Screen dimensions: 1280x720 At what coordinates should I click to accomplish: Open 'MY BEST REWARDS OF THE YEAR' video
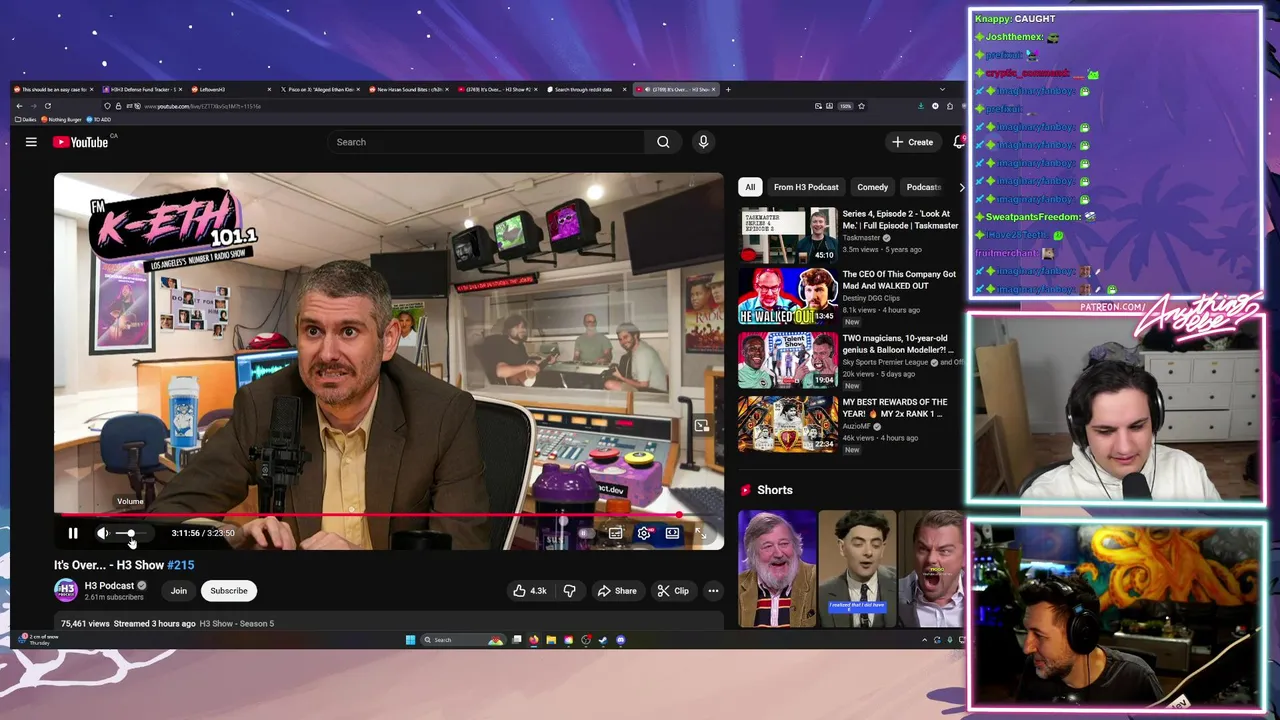pyautogui.click(x=895, y=408)
